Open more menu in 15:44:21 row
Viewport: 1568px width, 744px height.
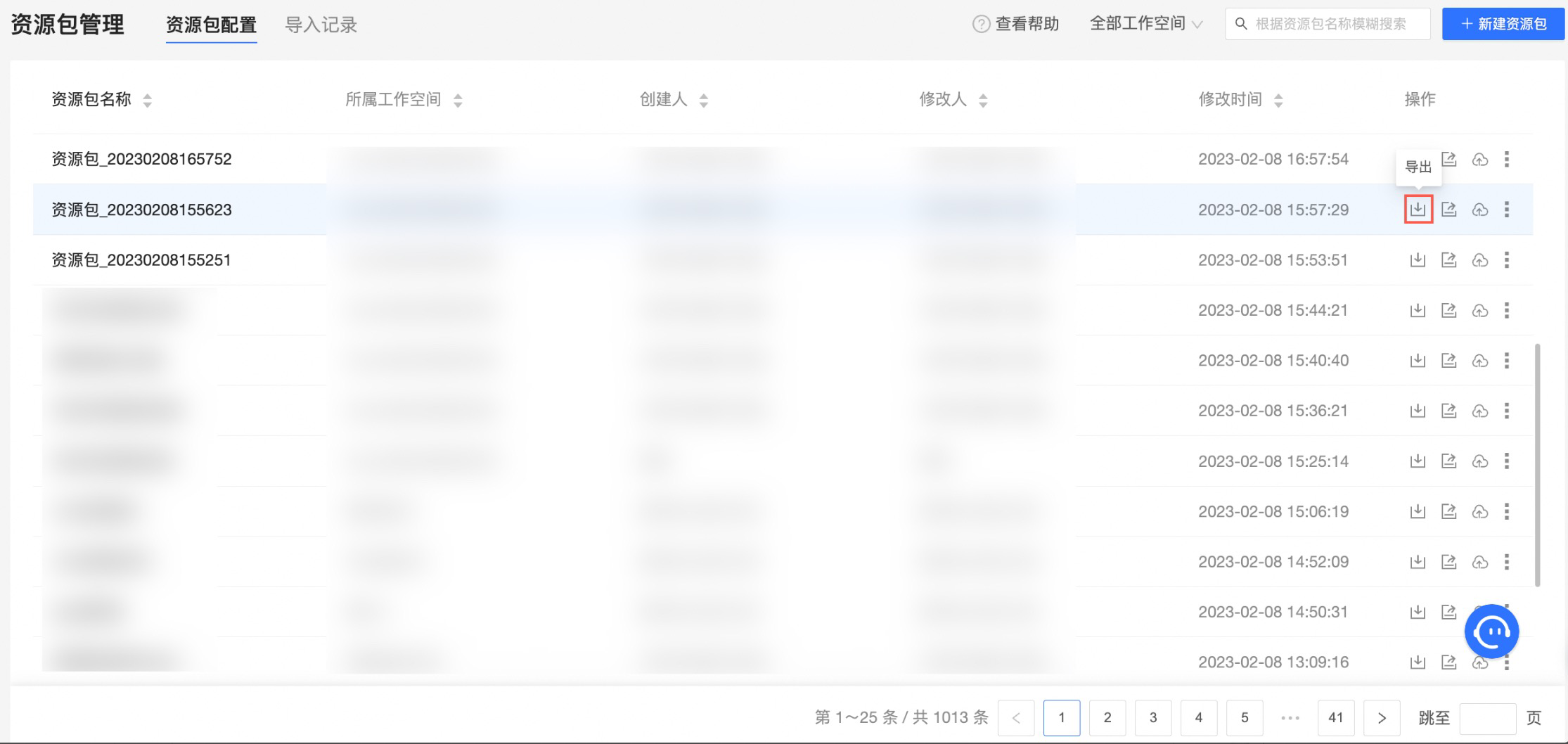(1506, 310)
